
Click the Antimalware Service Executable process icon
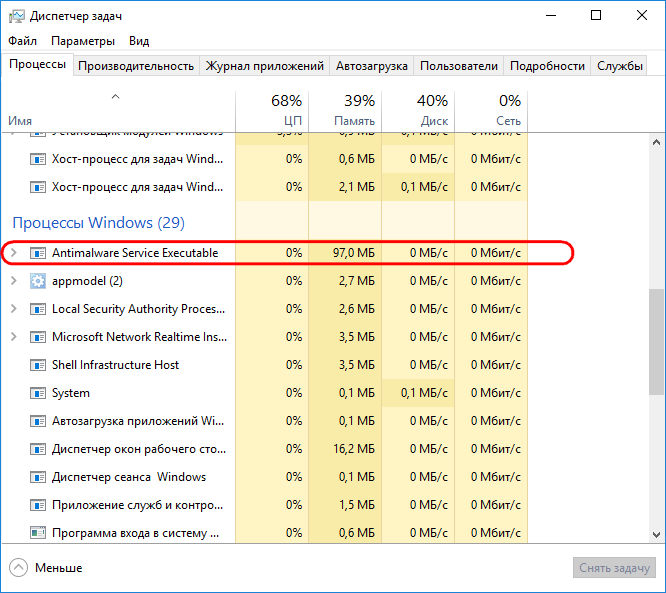tap(38, 253)
